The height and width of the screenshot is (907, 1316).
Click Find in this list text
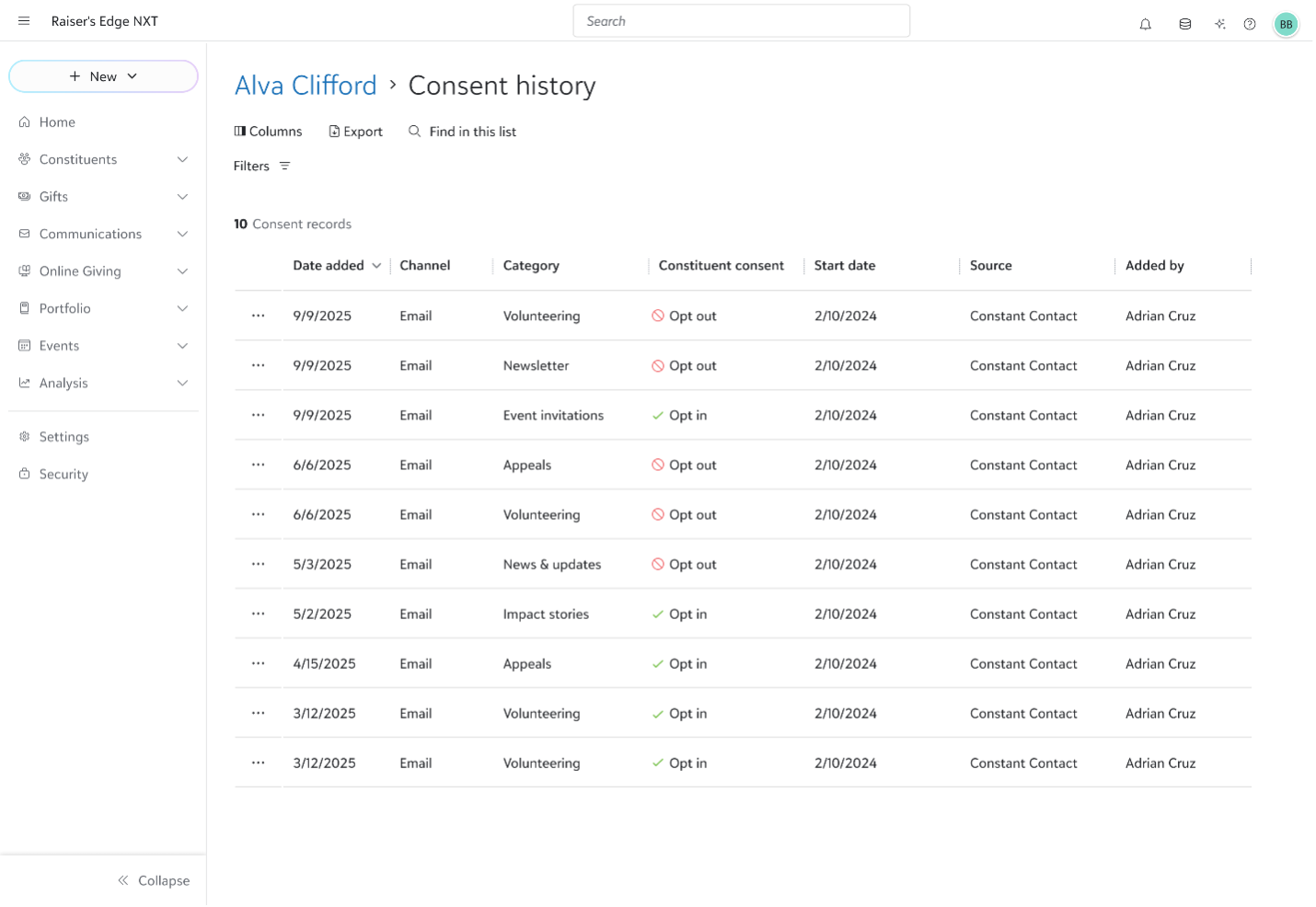[473, 132]
